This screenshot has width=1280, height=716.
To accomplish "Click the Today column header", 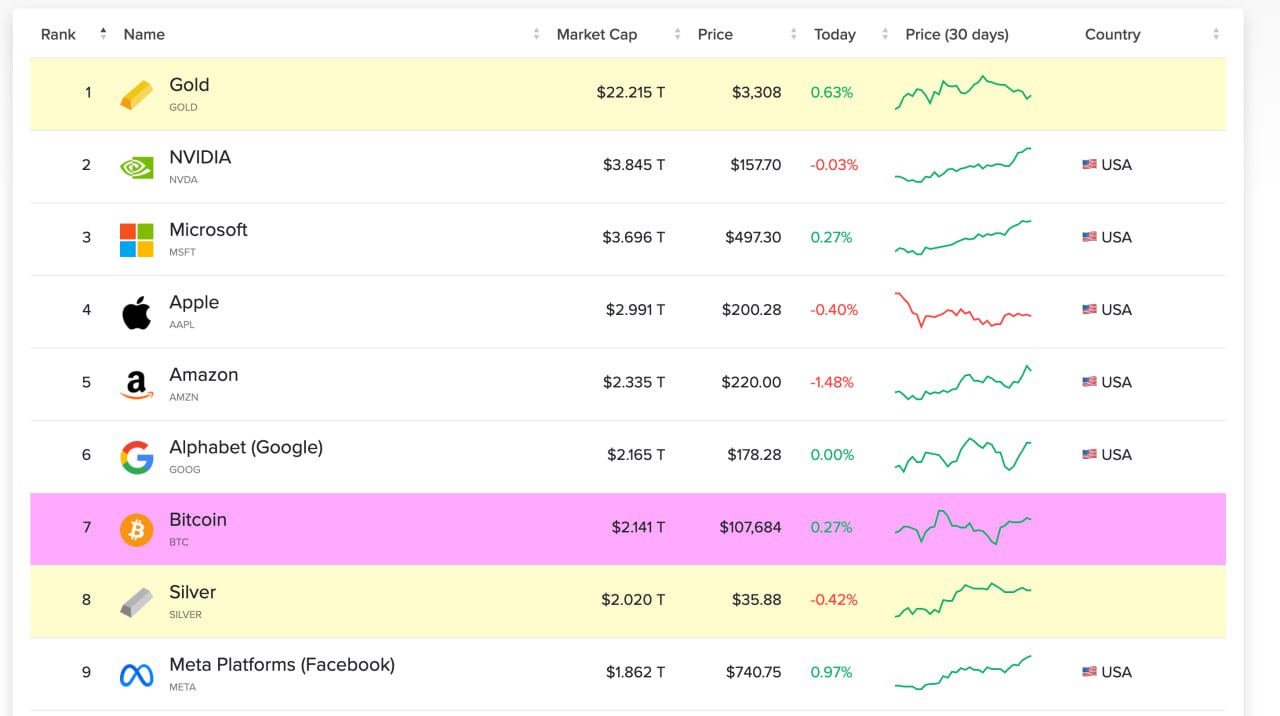I will [x=835, y=34].
